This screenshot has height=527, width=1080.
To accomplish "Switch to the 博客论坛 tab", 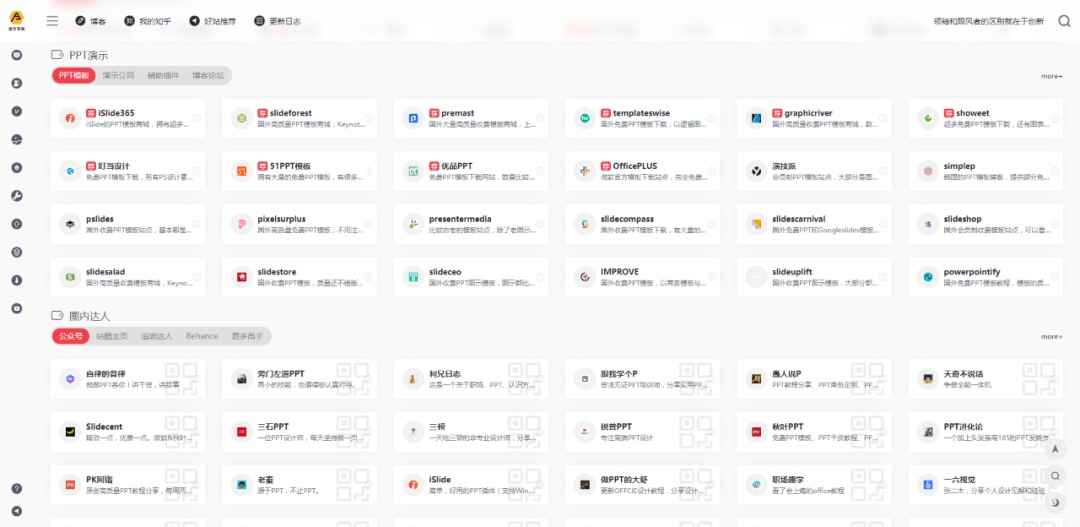I will (208, 76).
